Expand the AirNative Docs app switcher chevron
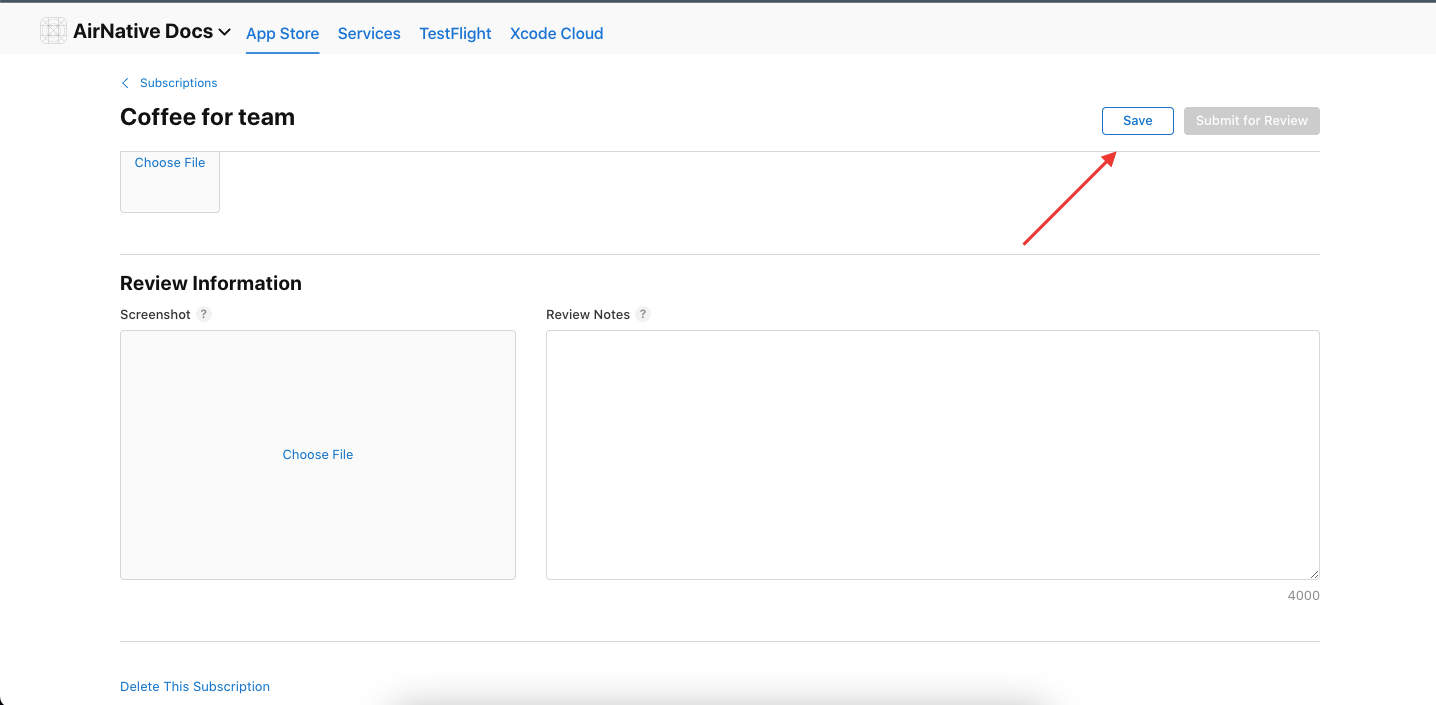Viewport: 1436px width, 705px height. (225, 33)
